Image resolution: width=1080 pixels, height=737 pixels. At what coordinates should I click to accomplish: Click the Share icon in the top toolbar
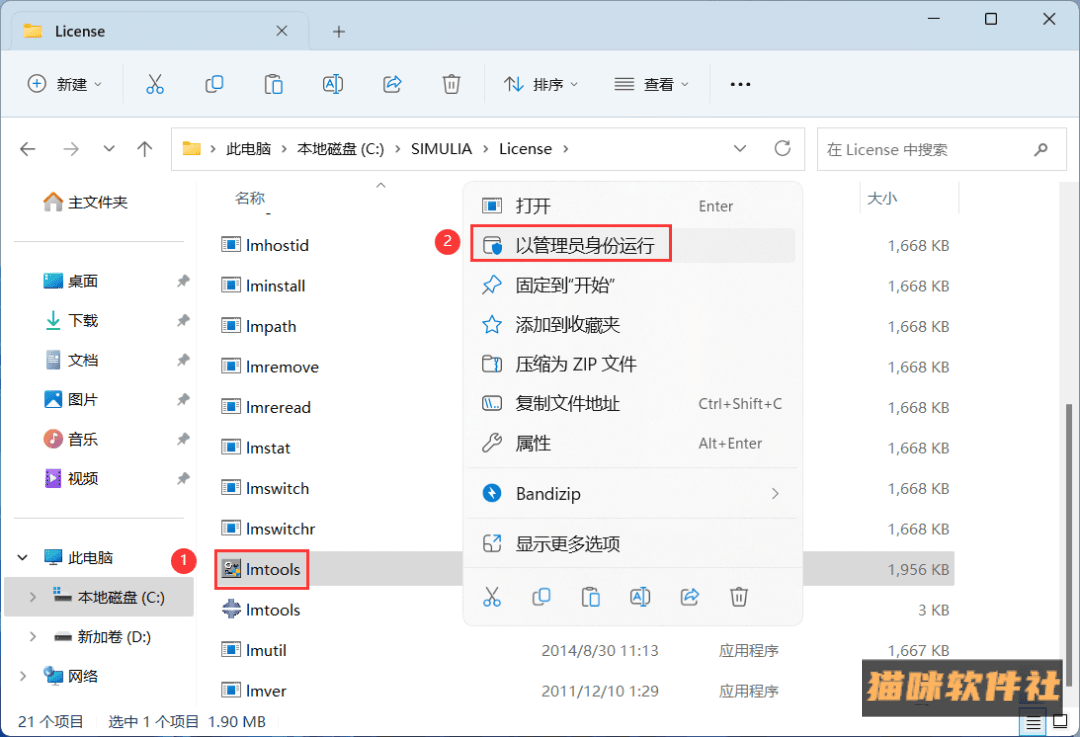(392, 84)
